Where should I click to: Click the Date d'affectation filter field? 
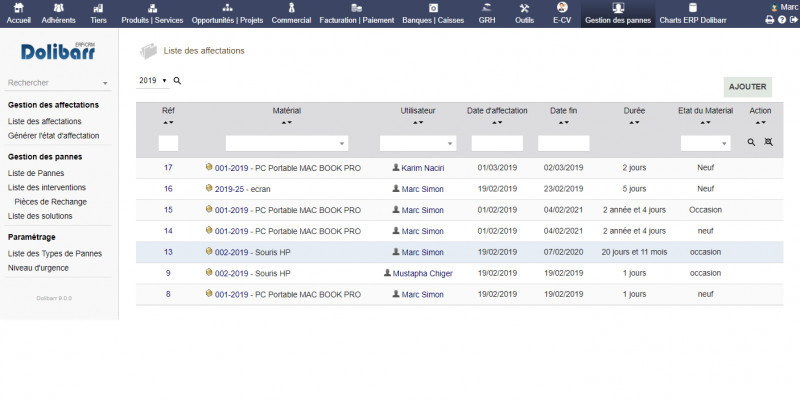point(497,143)
